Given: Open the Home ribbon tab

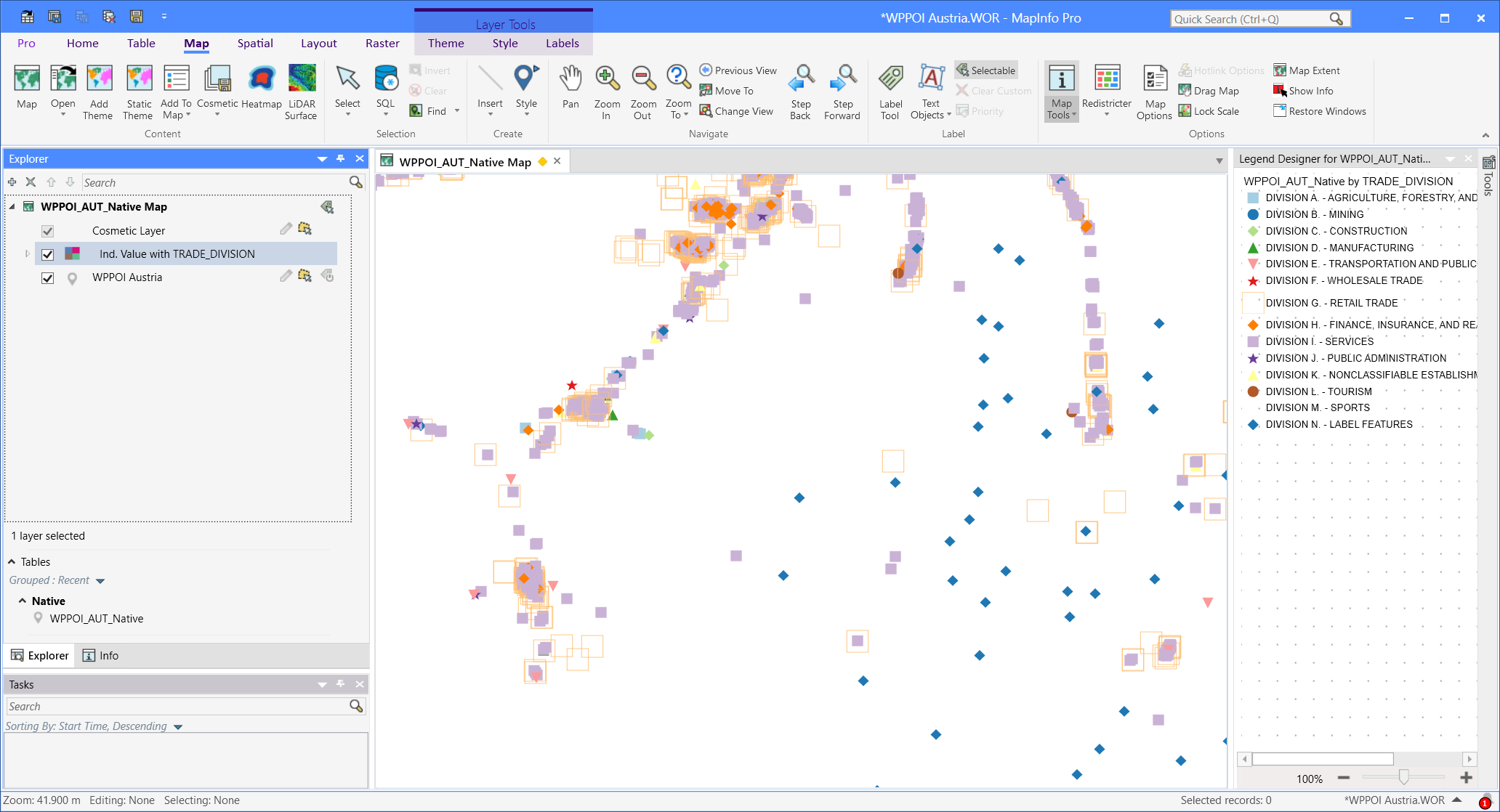Looking at the screenshot, I should pos(82,44).
